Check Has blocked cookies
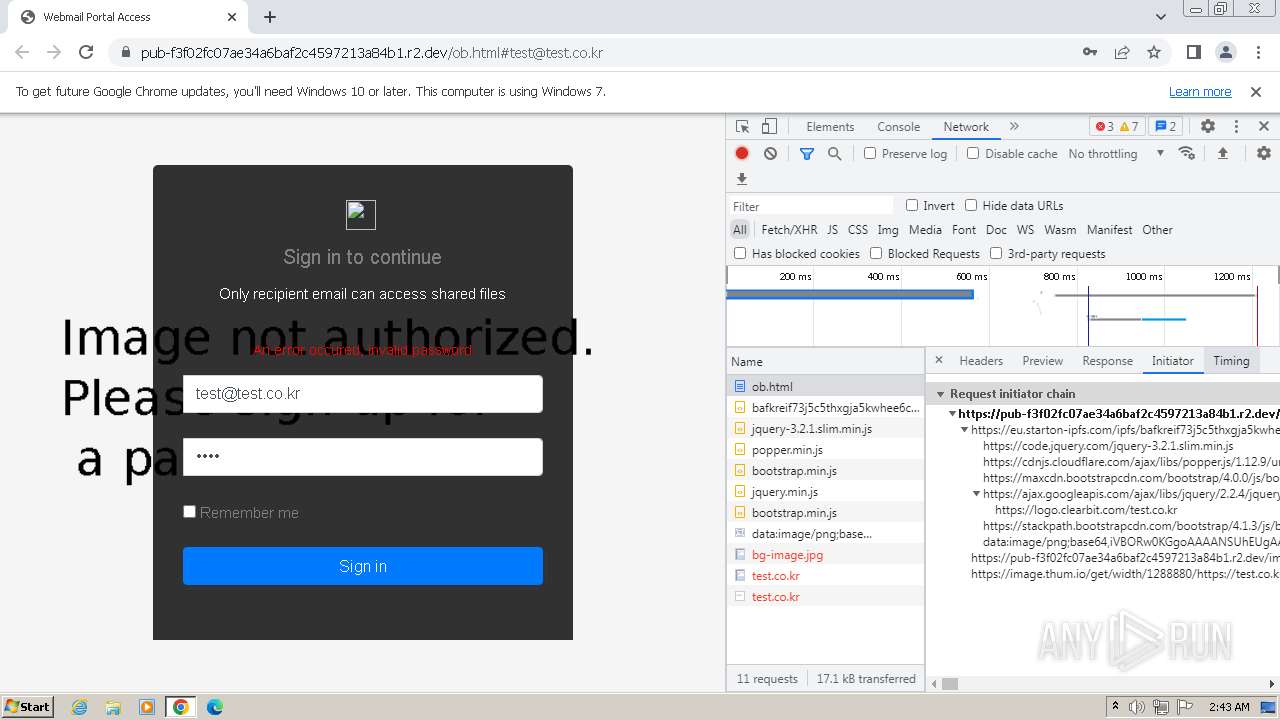This screenshot has width=1280, height=720. (x=740, y=253)
